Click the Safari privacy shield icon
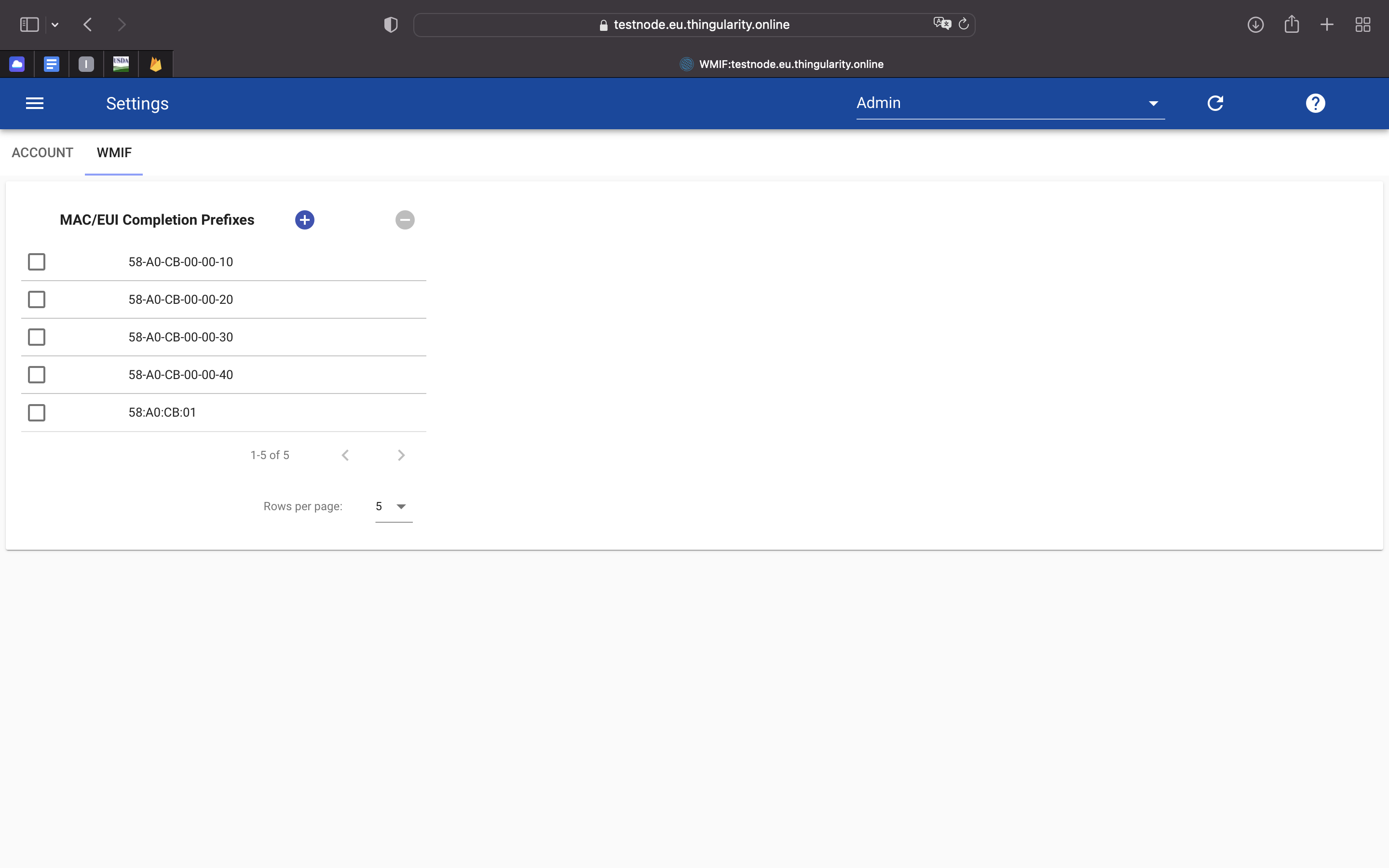This screenshot has width=1389, height=868. coord(390,25)
